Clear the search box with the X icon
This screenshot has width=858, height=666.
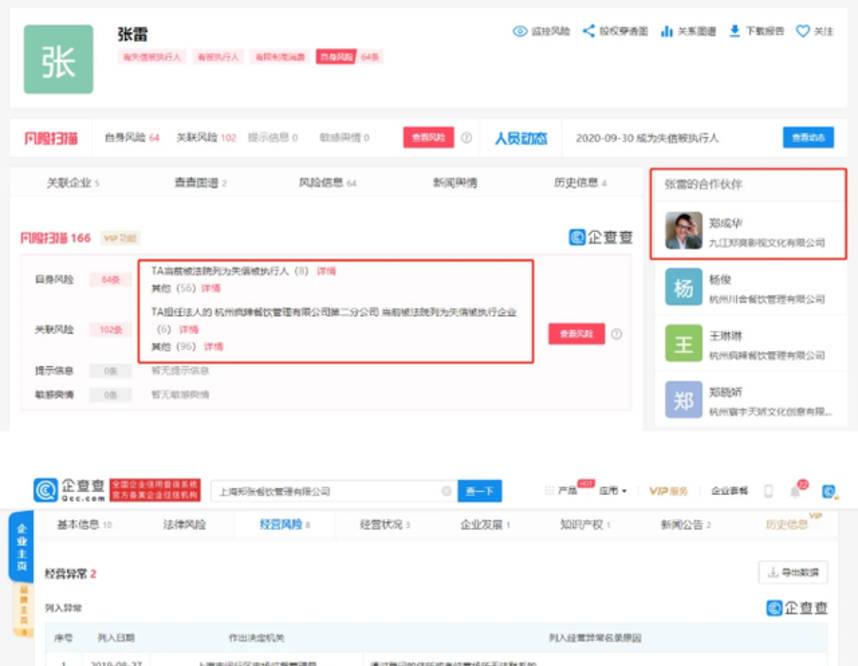[446, 491]
